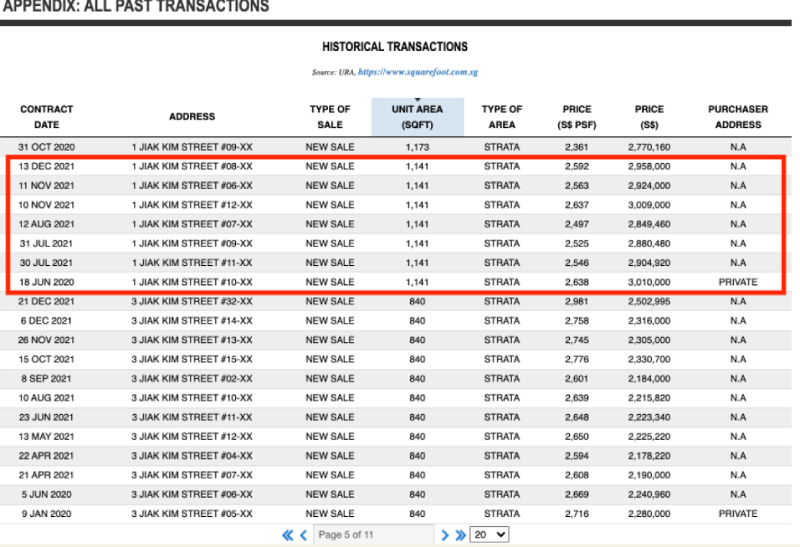The height and width of the screenshot is (547, 800).
Task: Click the Unit Area (SQFT) column header
Action: click(x=417, y=118)
